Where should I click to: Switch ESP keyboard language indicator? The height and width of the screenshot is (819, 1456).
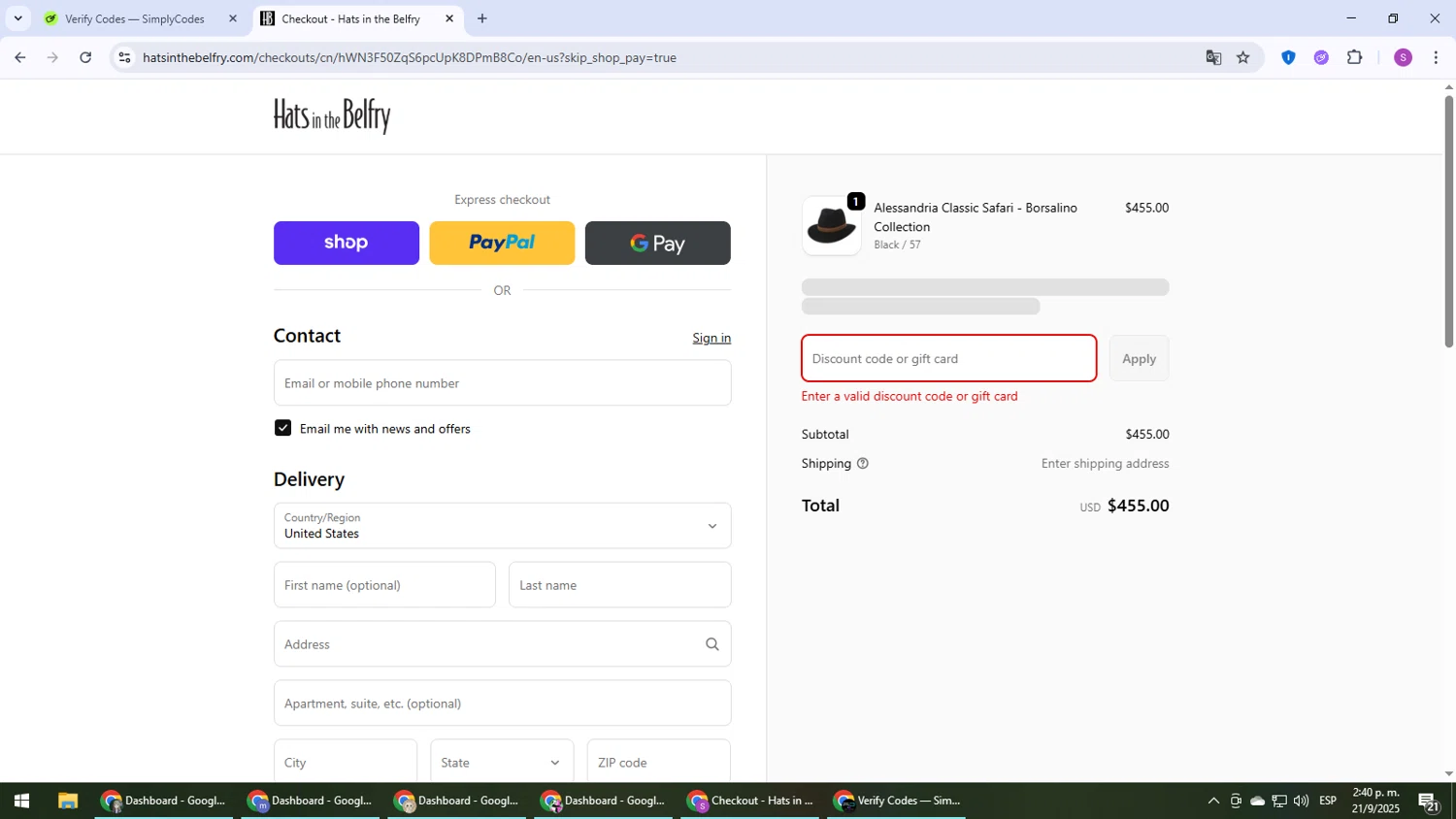pyautogui.click(x=1328, y=801)
